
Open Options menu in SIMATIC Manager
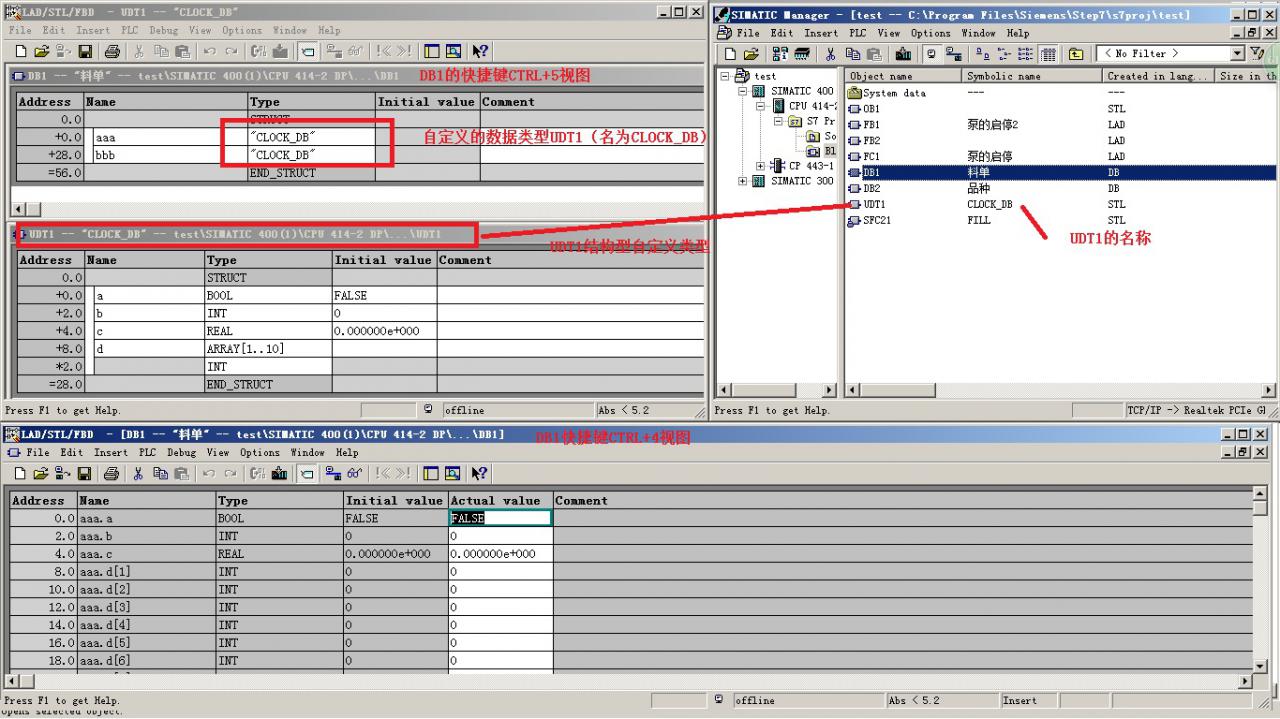pos(930,33)
